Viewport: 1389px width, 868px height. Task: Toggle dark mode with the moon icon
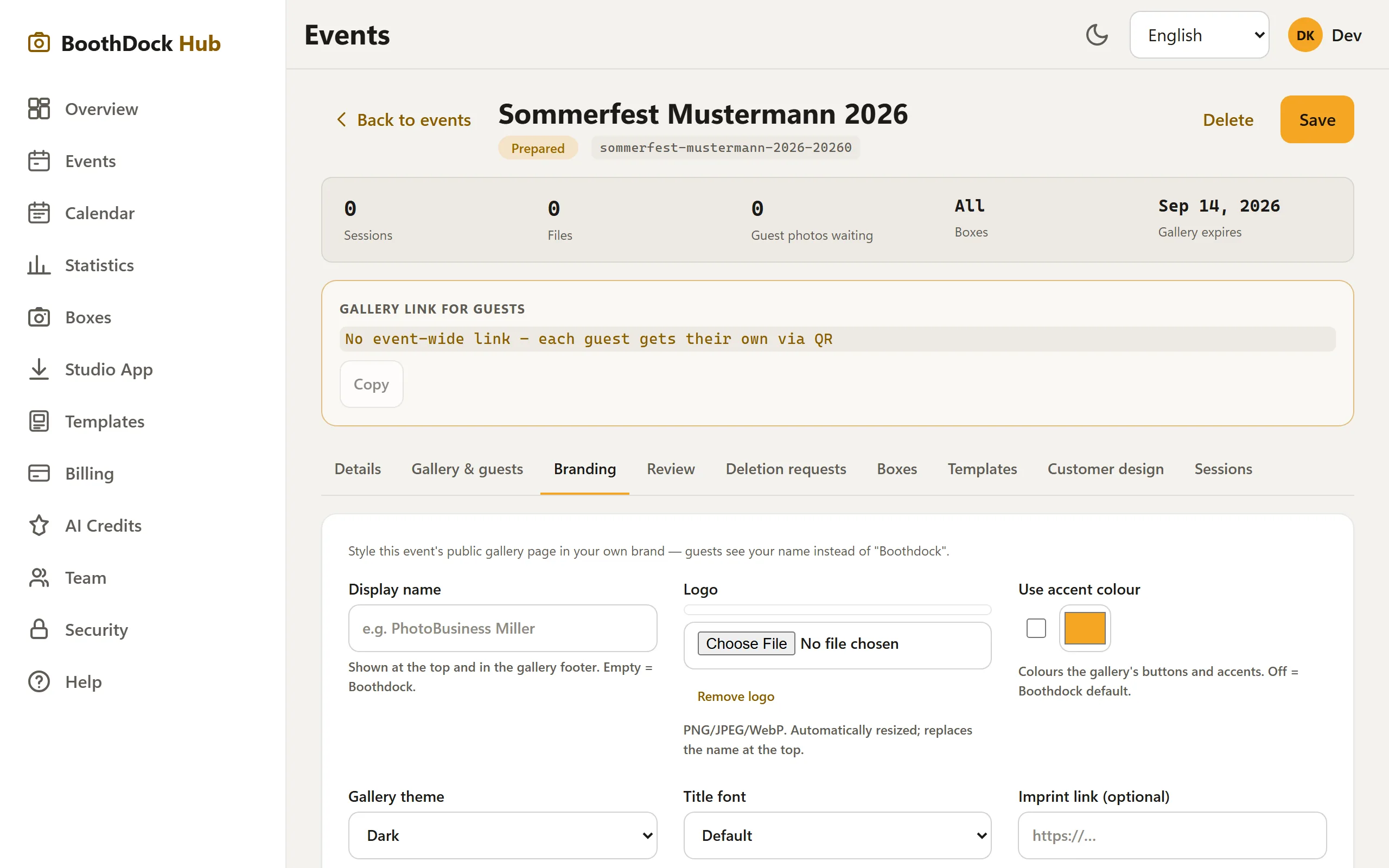(1097, 35)
